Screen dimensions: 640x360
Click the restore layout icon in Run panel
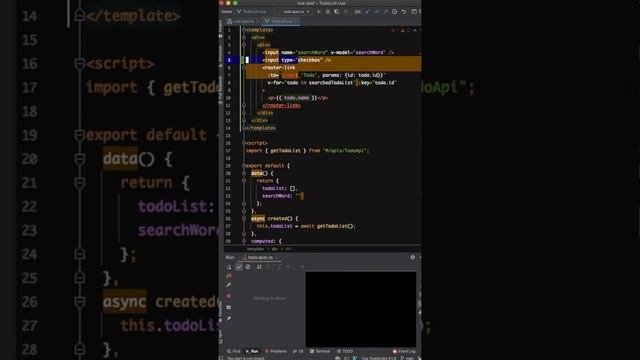(x=229, y=307)
